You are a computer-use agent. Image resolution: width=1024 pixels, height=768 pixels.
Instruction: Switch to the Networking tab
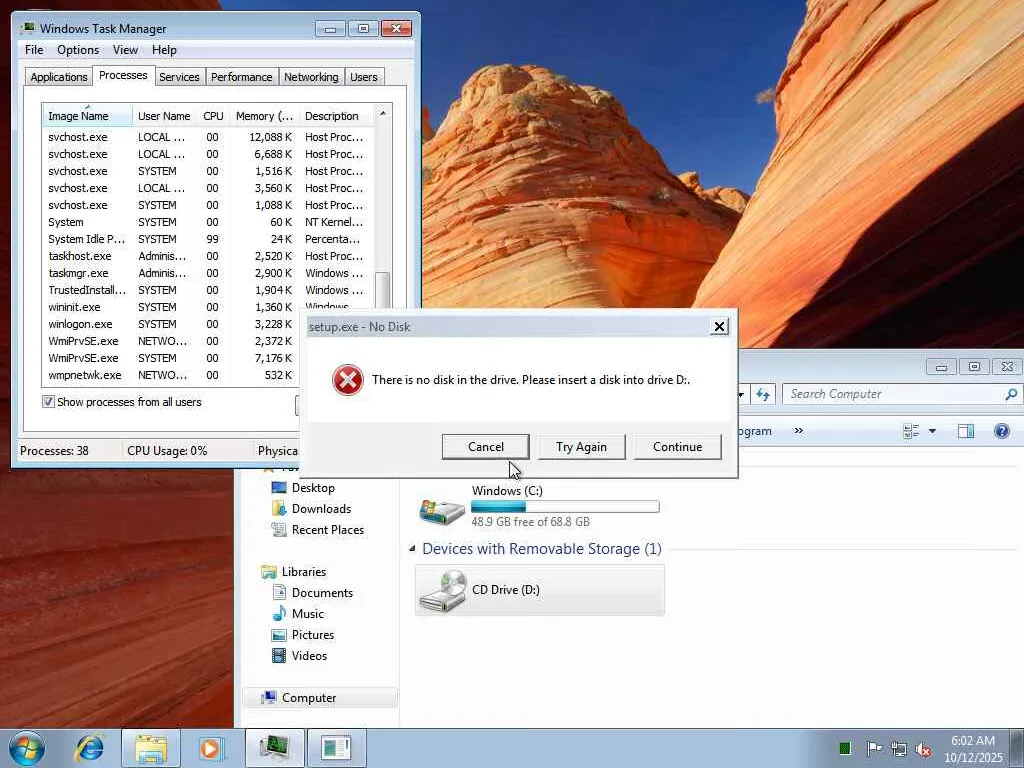pos(311,77)
